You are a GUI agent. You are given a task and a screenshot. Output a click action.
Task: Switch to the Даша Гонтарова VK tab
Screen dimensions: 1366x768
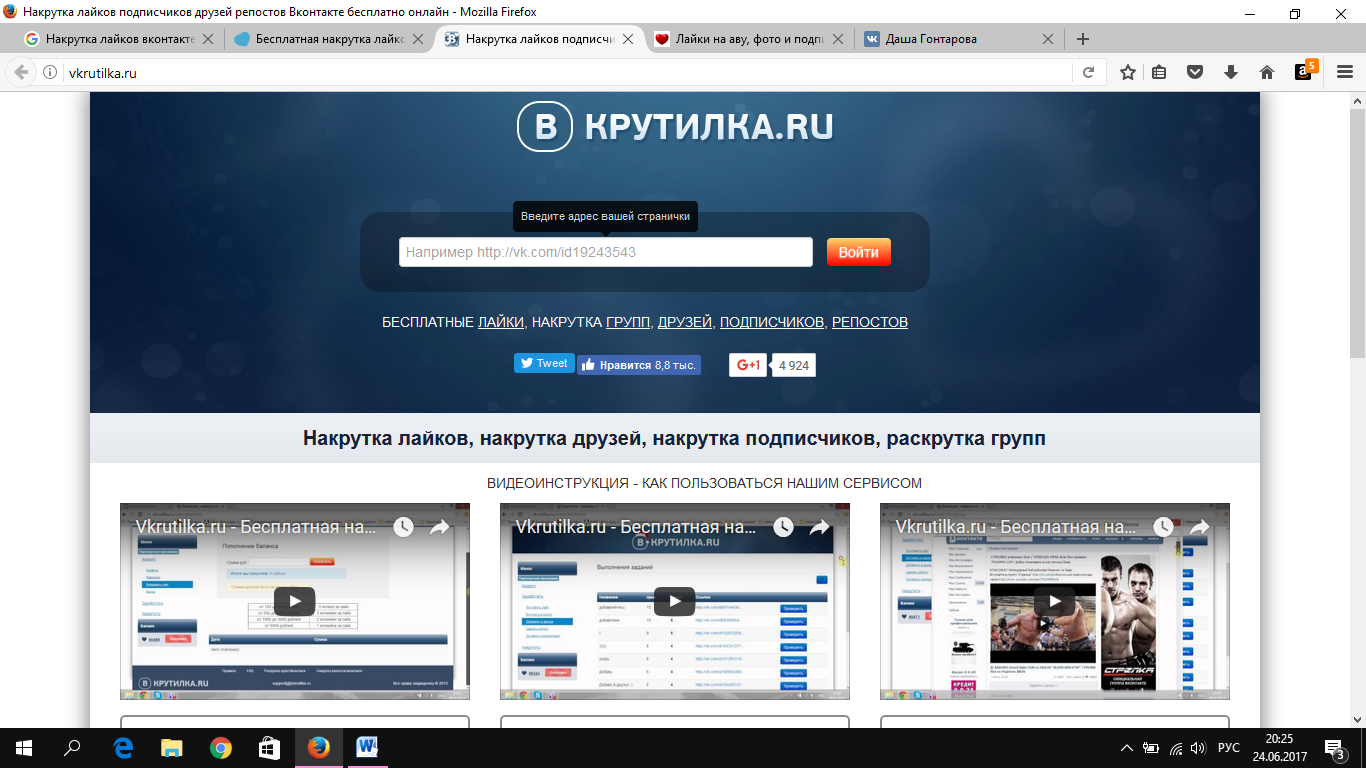coord(958,39)
